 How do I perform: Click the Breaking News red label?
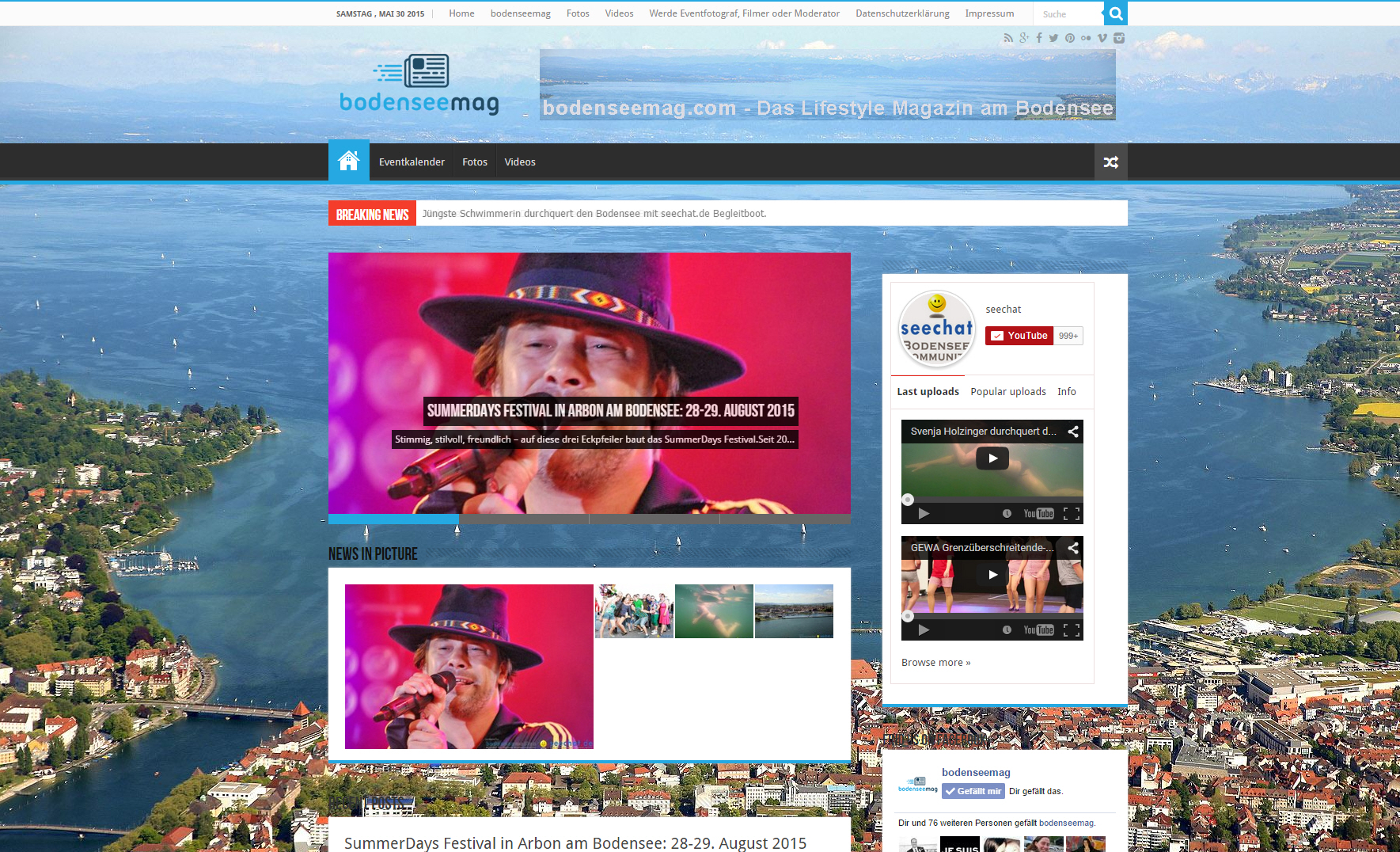[x=372, y=214]
